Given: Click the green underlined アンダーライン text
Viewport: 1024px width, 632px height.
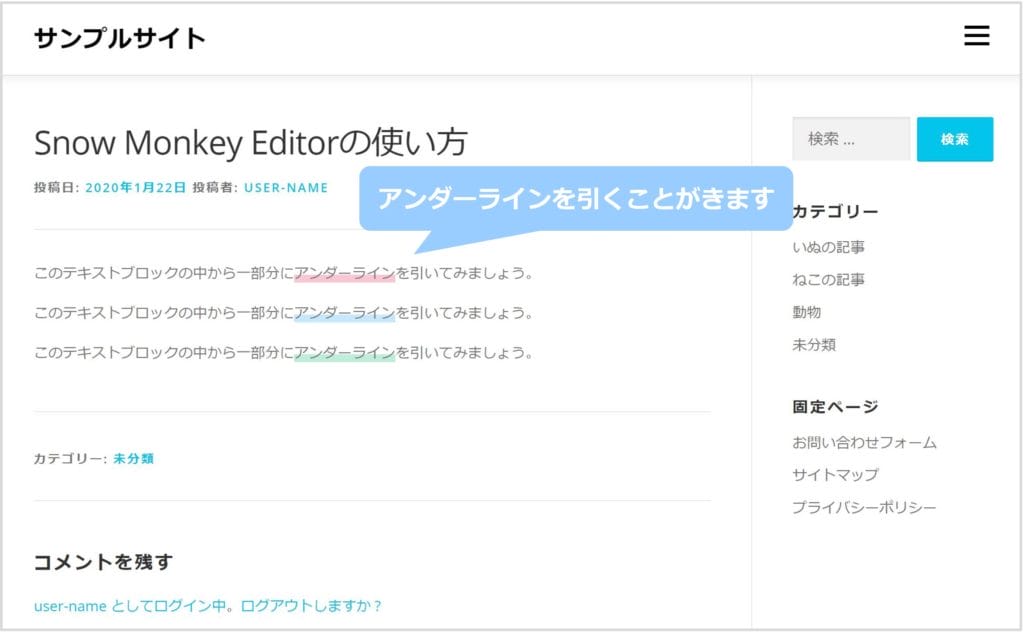Looking at the screenshot, I should 344,353.
